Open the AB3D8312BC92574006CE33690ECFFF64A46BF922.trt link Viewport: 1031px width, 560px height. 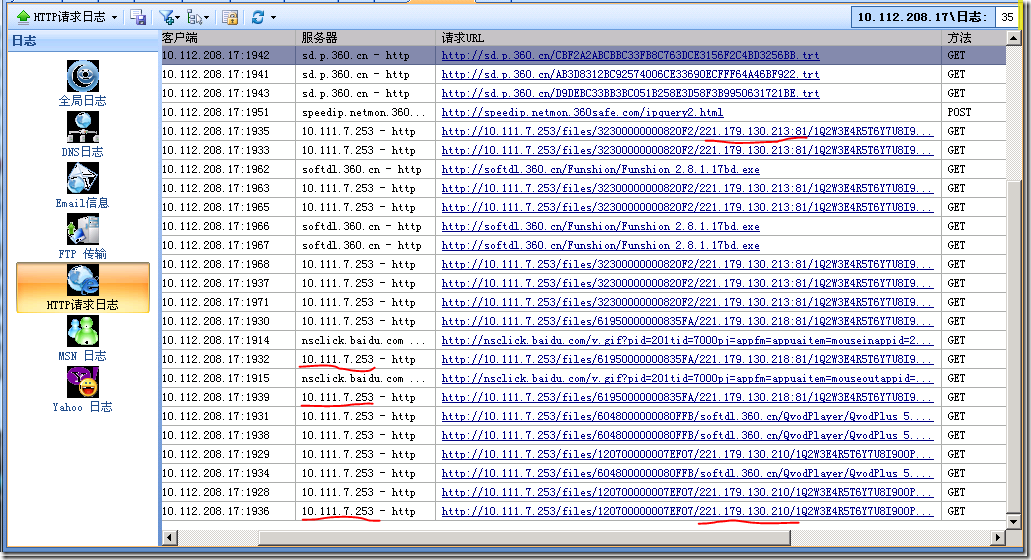[x=630, y=74]
